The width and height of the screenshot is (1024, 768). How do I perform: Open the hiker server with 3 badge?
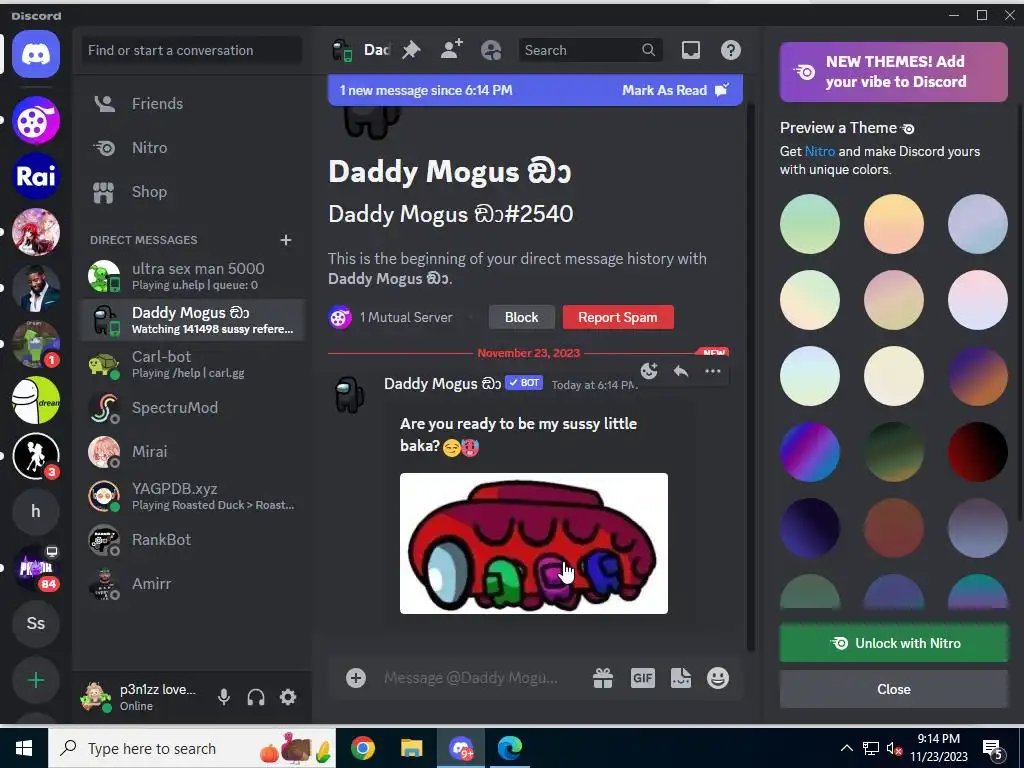[36, 456]
